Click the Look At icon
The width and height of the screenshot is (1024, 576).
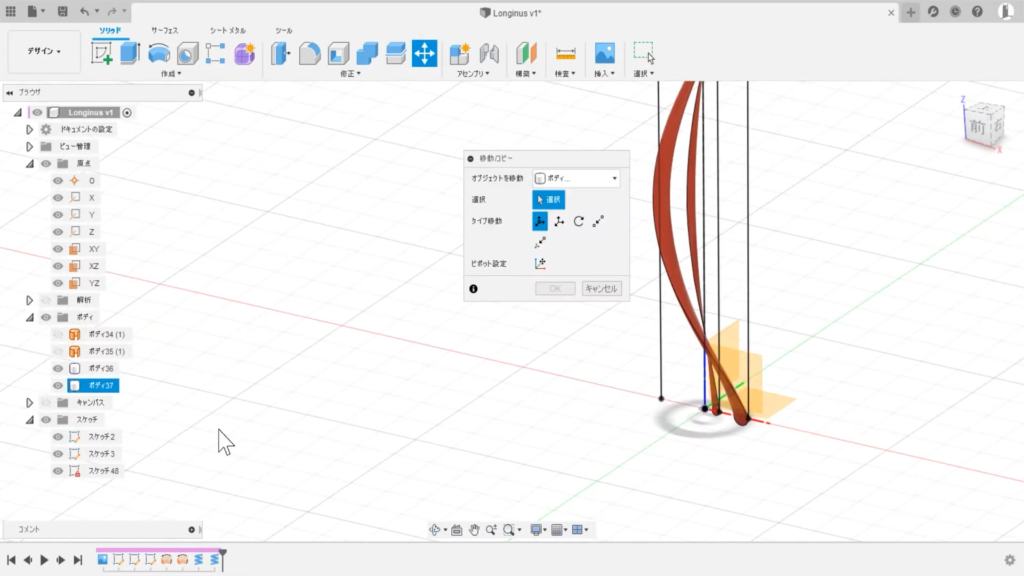pyautogui.click(x=456, y=530)
